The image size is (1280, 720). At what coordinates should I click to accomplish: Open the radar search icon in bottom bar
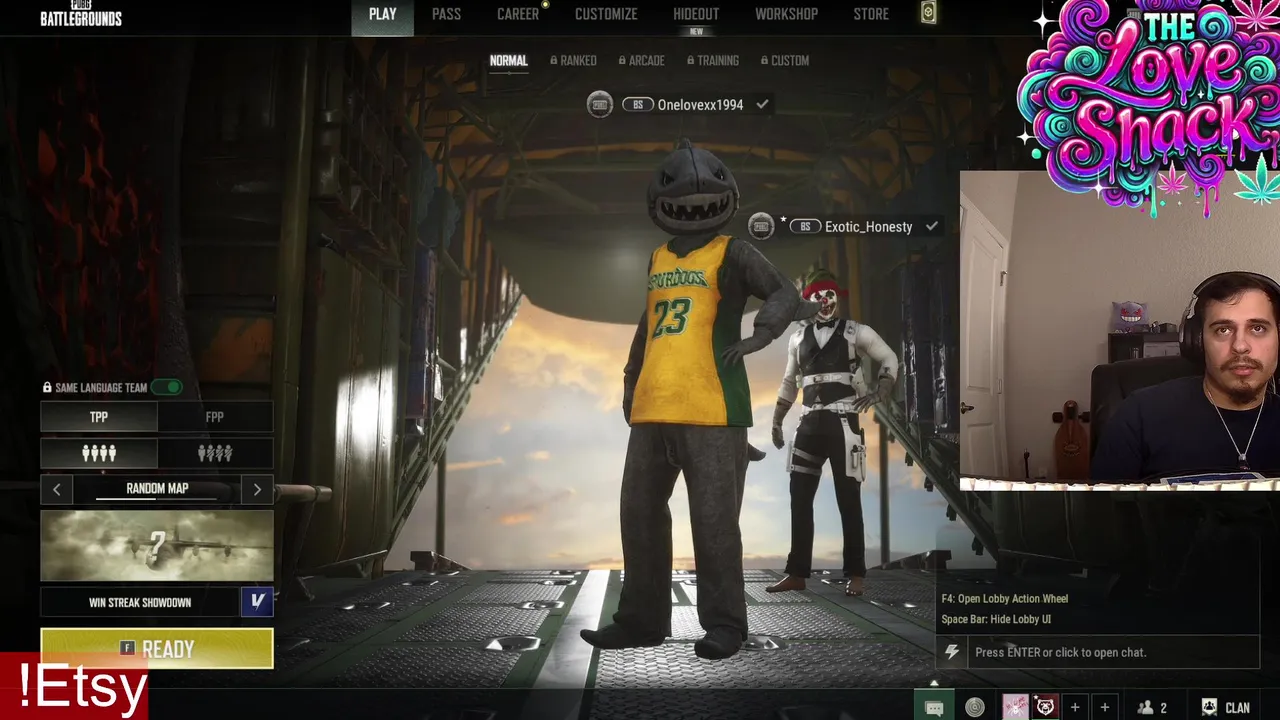tap(975, 707)
